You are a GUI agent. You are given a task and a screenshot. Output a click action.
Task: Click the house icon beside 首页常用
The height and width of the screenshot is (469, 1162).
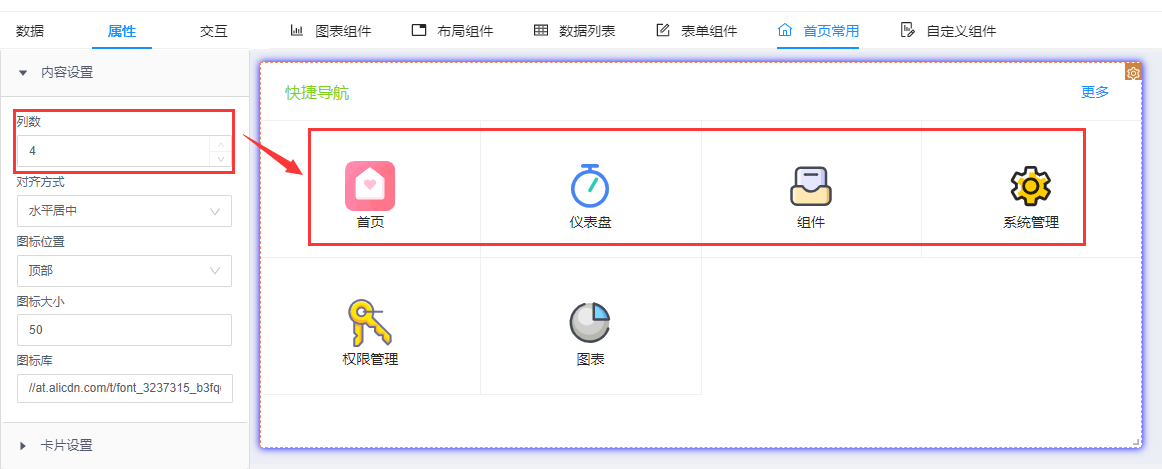click(785, 30)
